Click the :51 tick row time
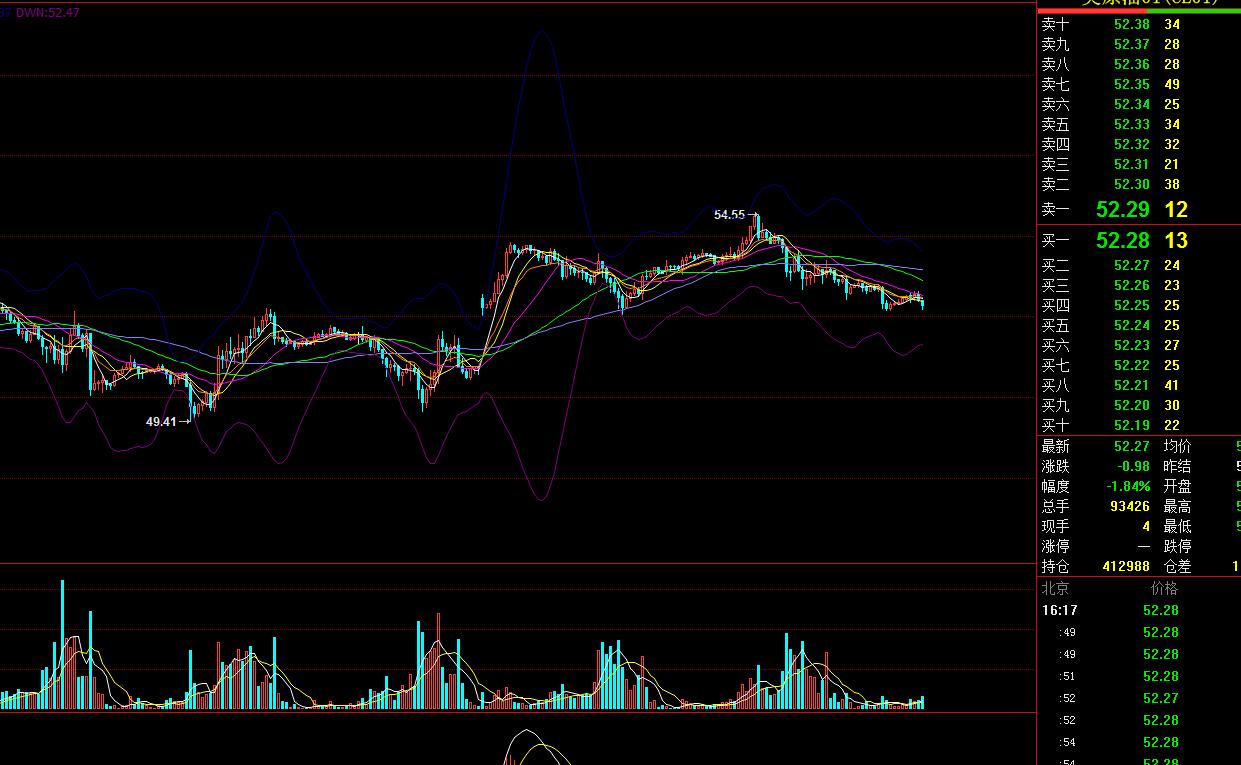The width and height of the screenshot is (1241, 765). tap(1069, 676)
